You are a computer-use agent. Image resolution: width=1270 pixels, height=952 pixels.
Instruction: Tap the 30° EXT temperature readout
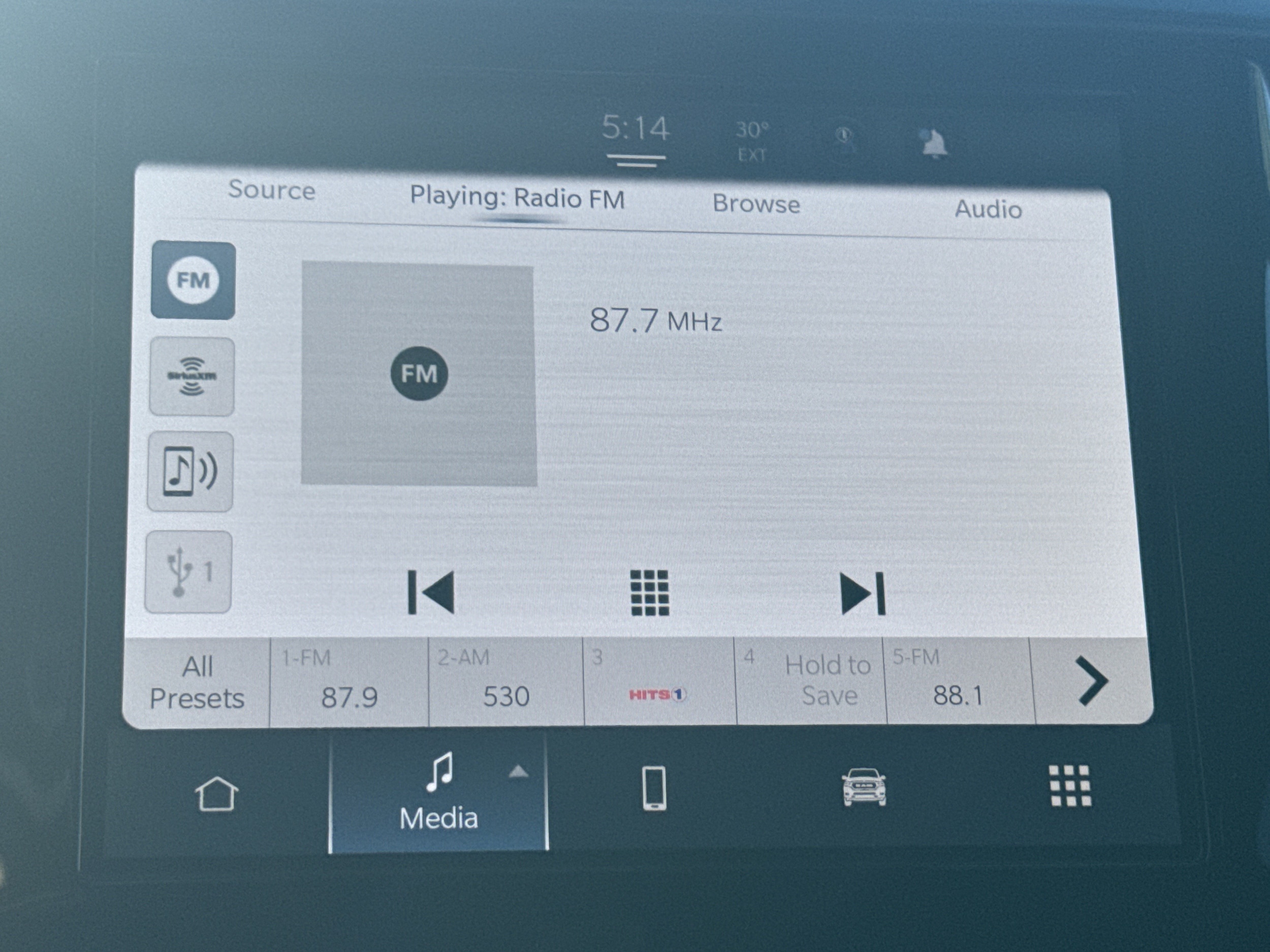pyautogui.click(x=752, y=142)
